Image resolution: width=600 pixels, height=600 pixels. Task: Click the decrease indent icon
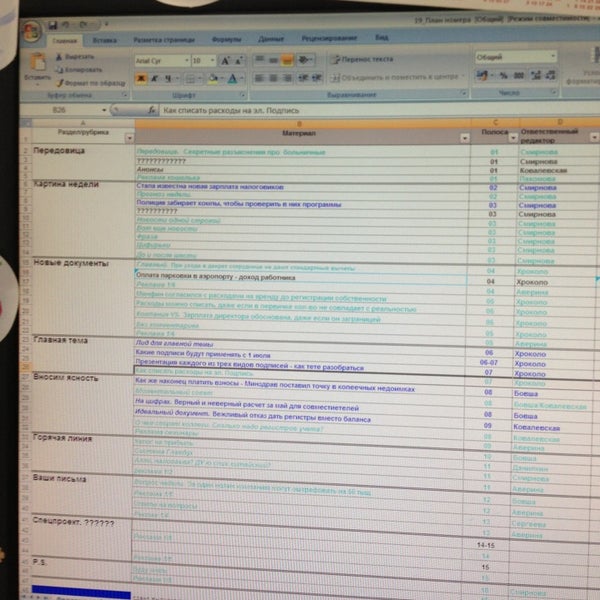303,78
